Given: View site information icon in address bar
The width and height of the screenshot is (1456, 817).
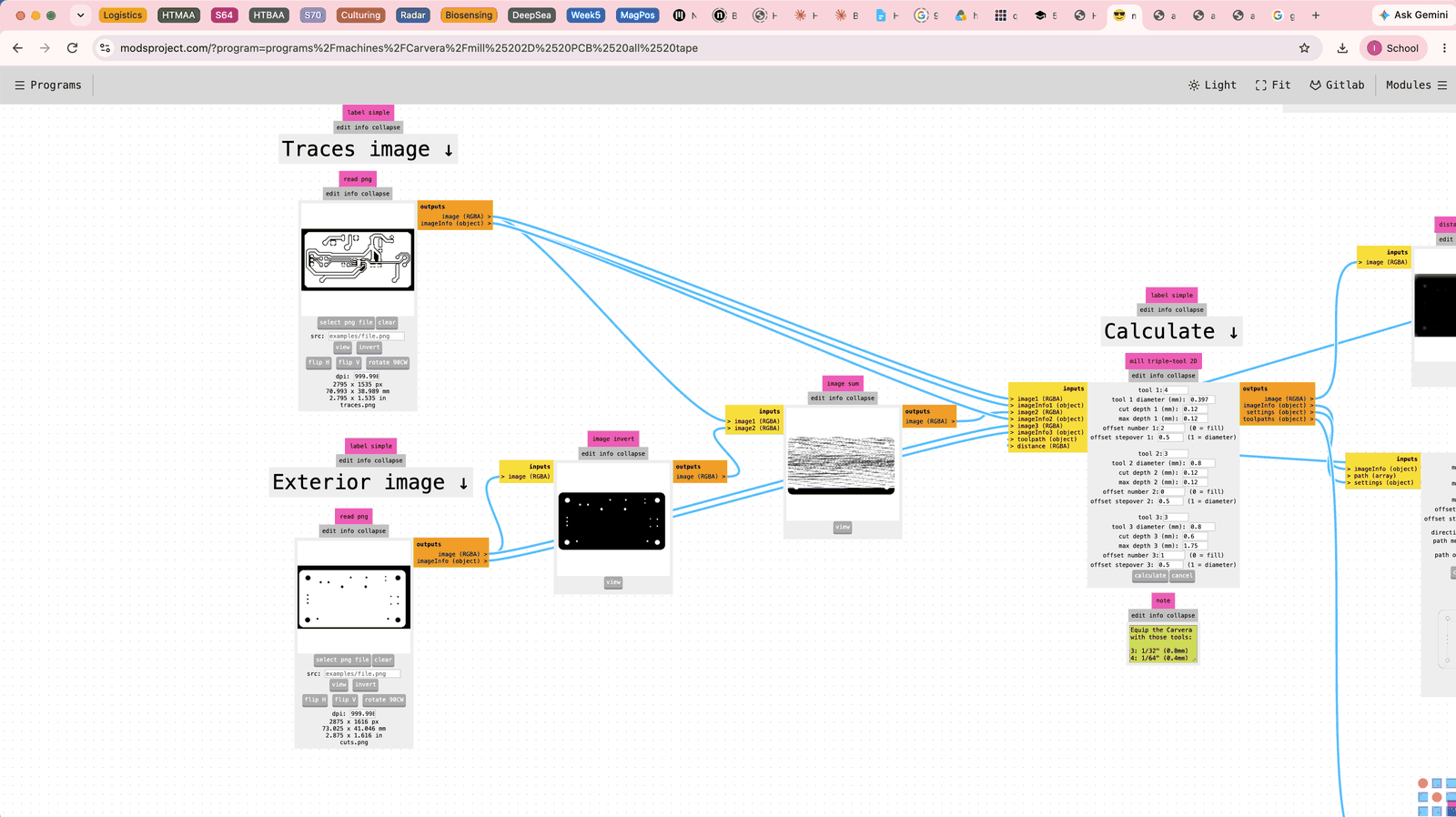Looking at the screenshot, I should point(105,48).
